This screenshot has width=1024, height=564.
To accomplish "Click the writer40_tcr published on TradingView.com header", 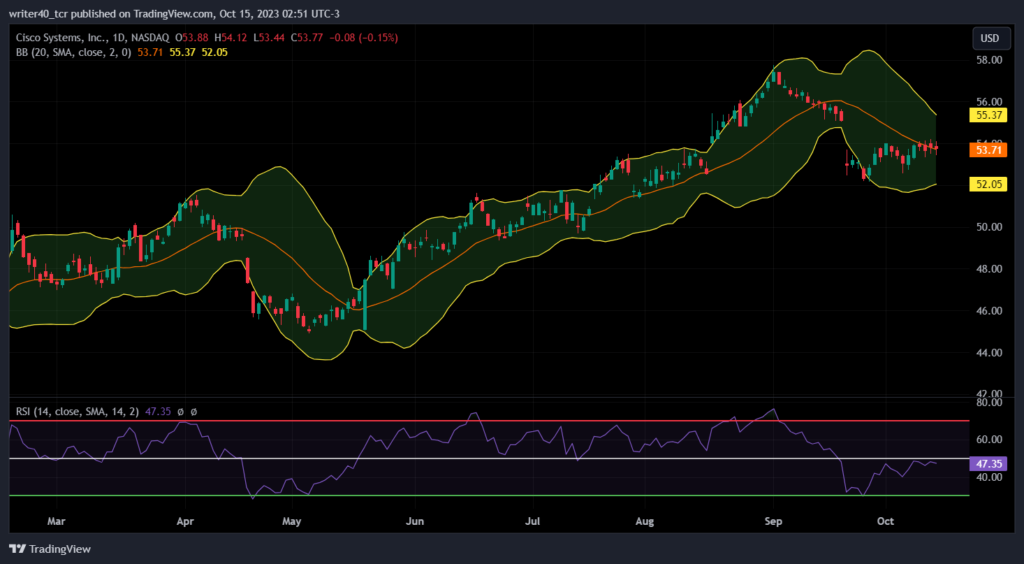I will tap(173, 14).
